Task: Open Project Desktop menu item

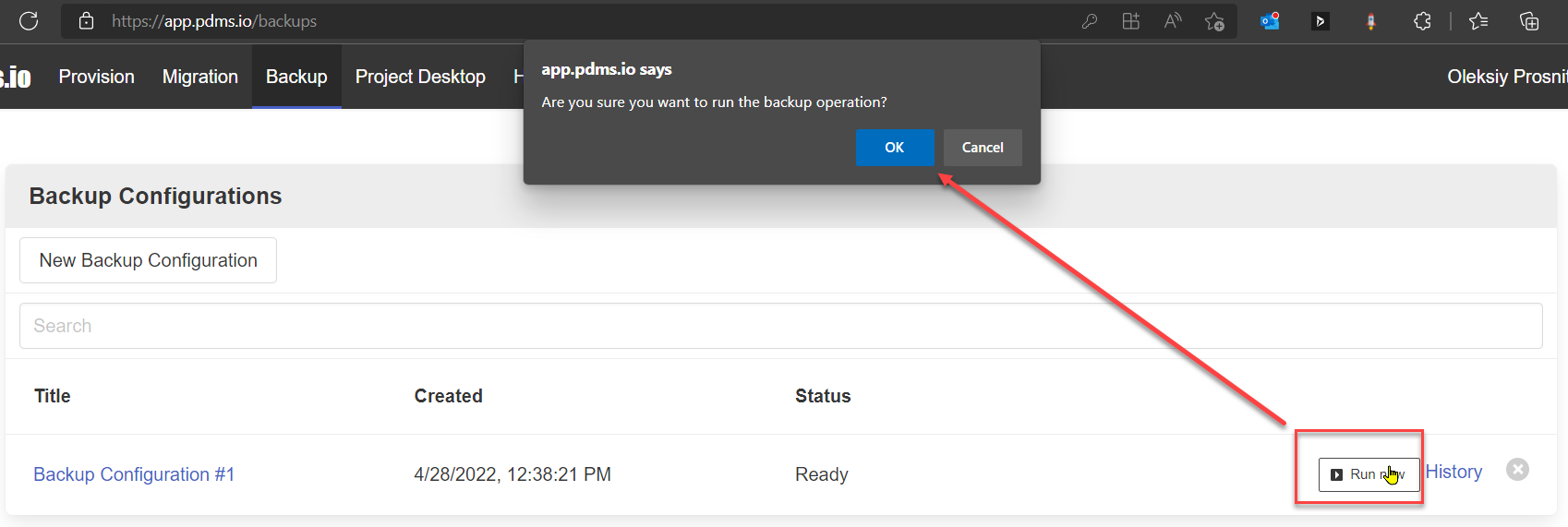Action: [420, 77]
